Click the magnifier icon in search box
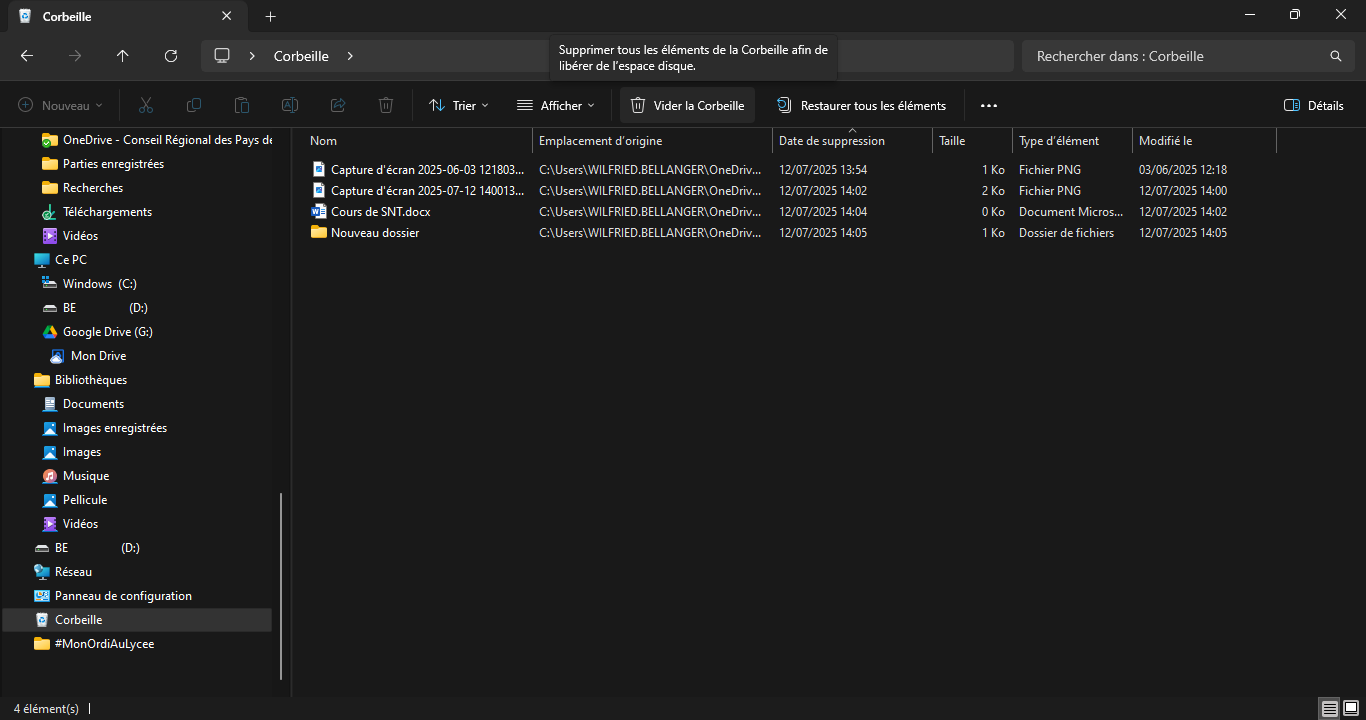1366x720 pixels. [x=1335, y=56]
